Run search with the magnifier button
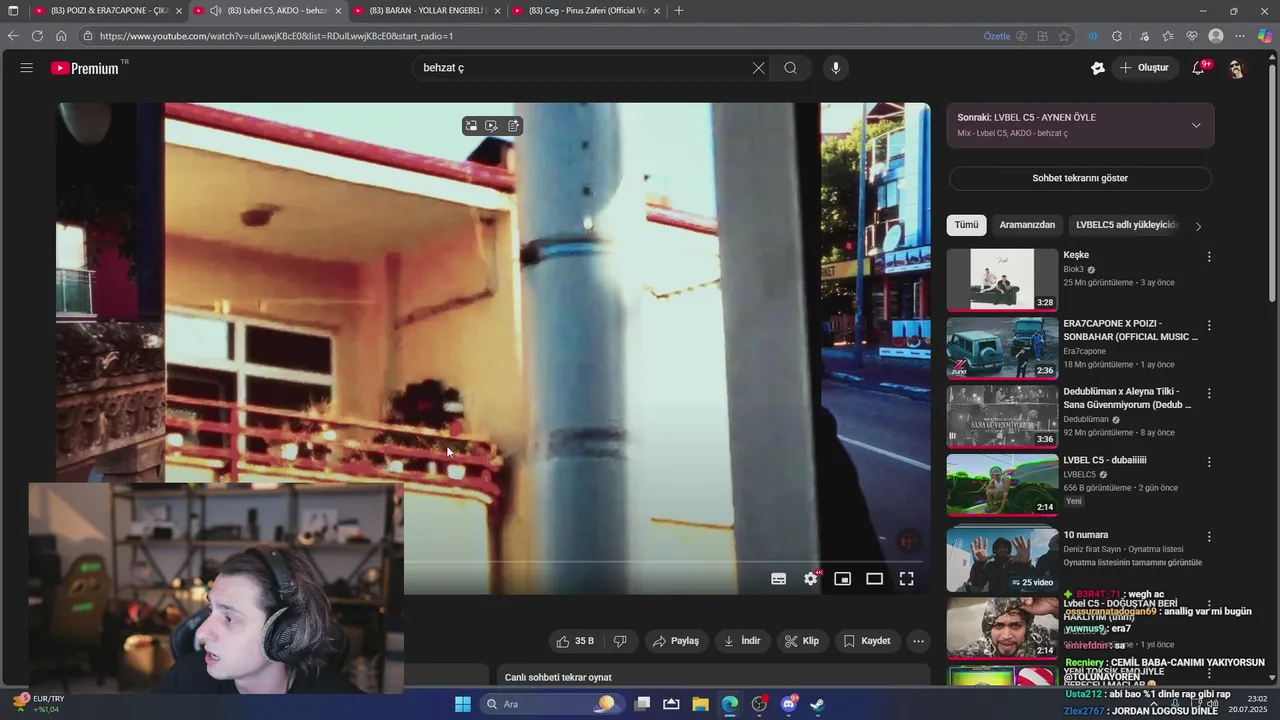Image resolution: width=1280 pixels, height=720 pixels. pos(790,68)
